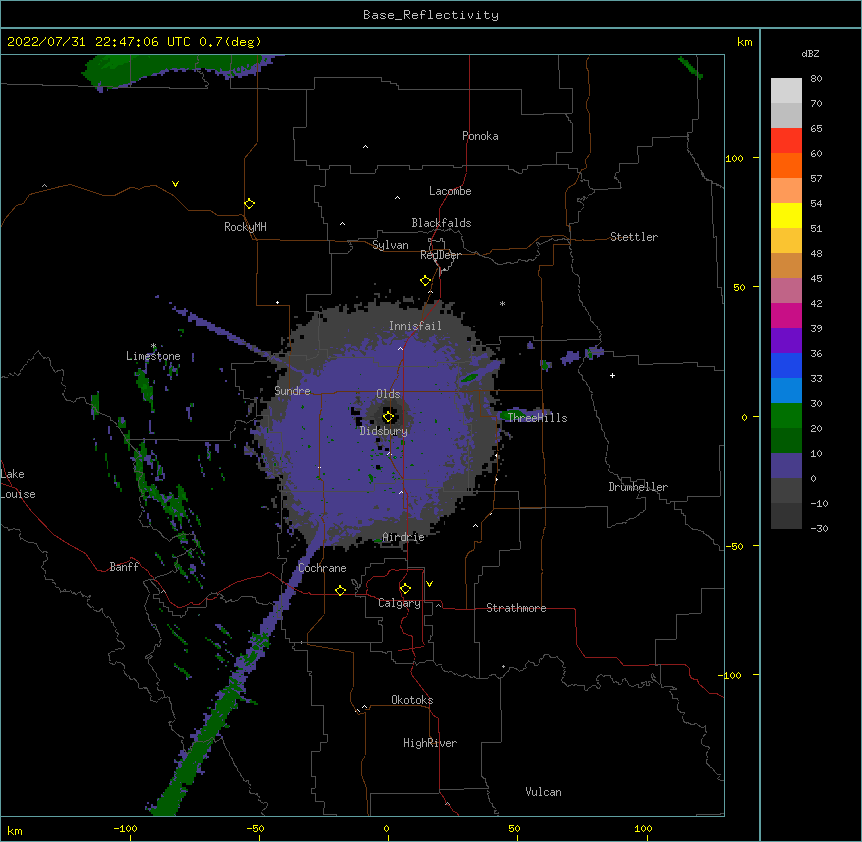Click the radar site marker between Olds and Didsbury
The image size is (862, 842).
(389, 416)
